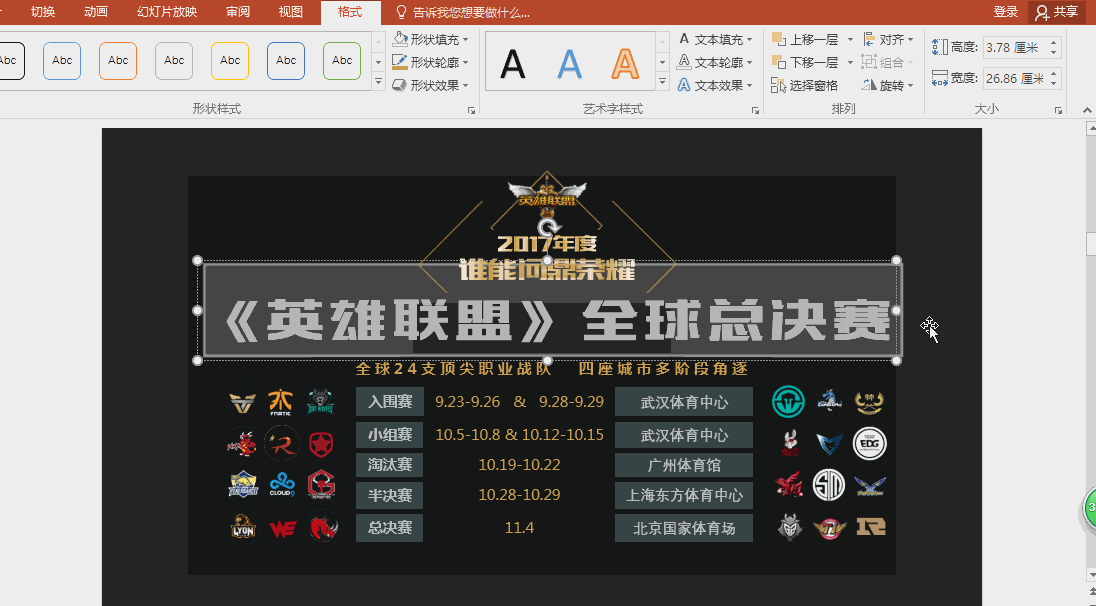Switch to 切换 transitions tab

tap(43, 12)
